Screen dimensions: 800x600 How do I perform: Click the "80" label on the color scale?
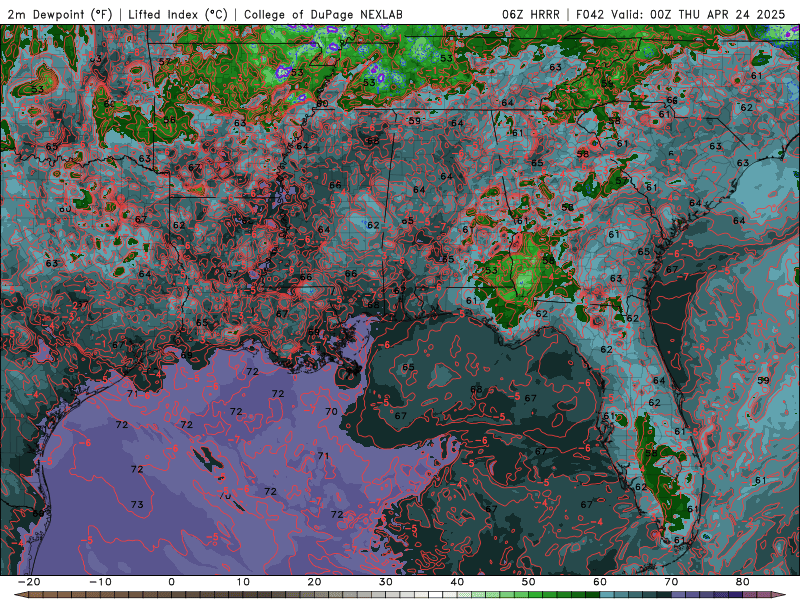click(x=743, y=582)
